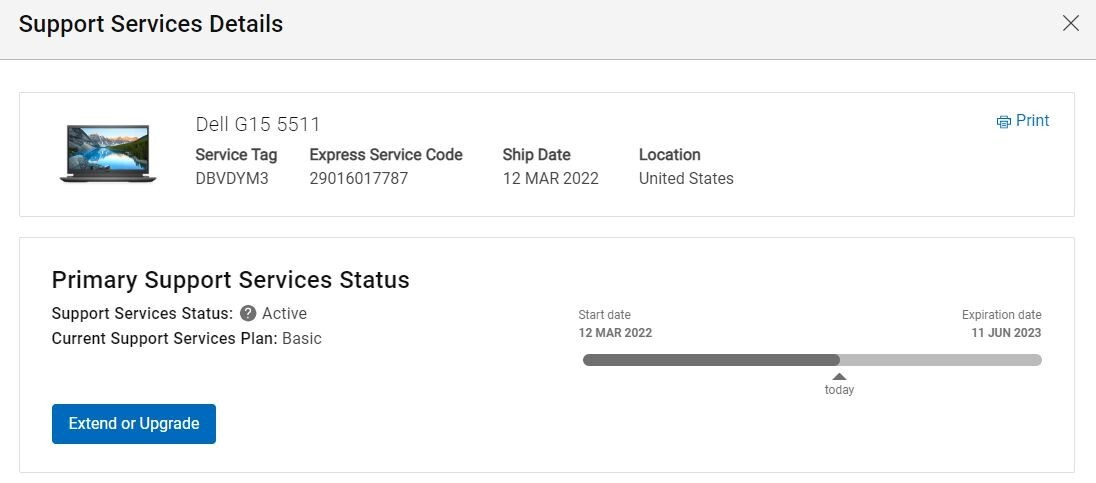This screenshot has width=1096, height=483.
Task: Click the service tag DBVDYM3
Action: coord(231,178)
